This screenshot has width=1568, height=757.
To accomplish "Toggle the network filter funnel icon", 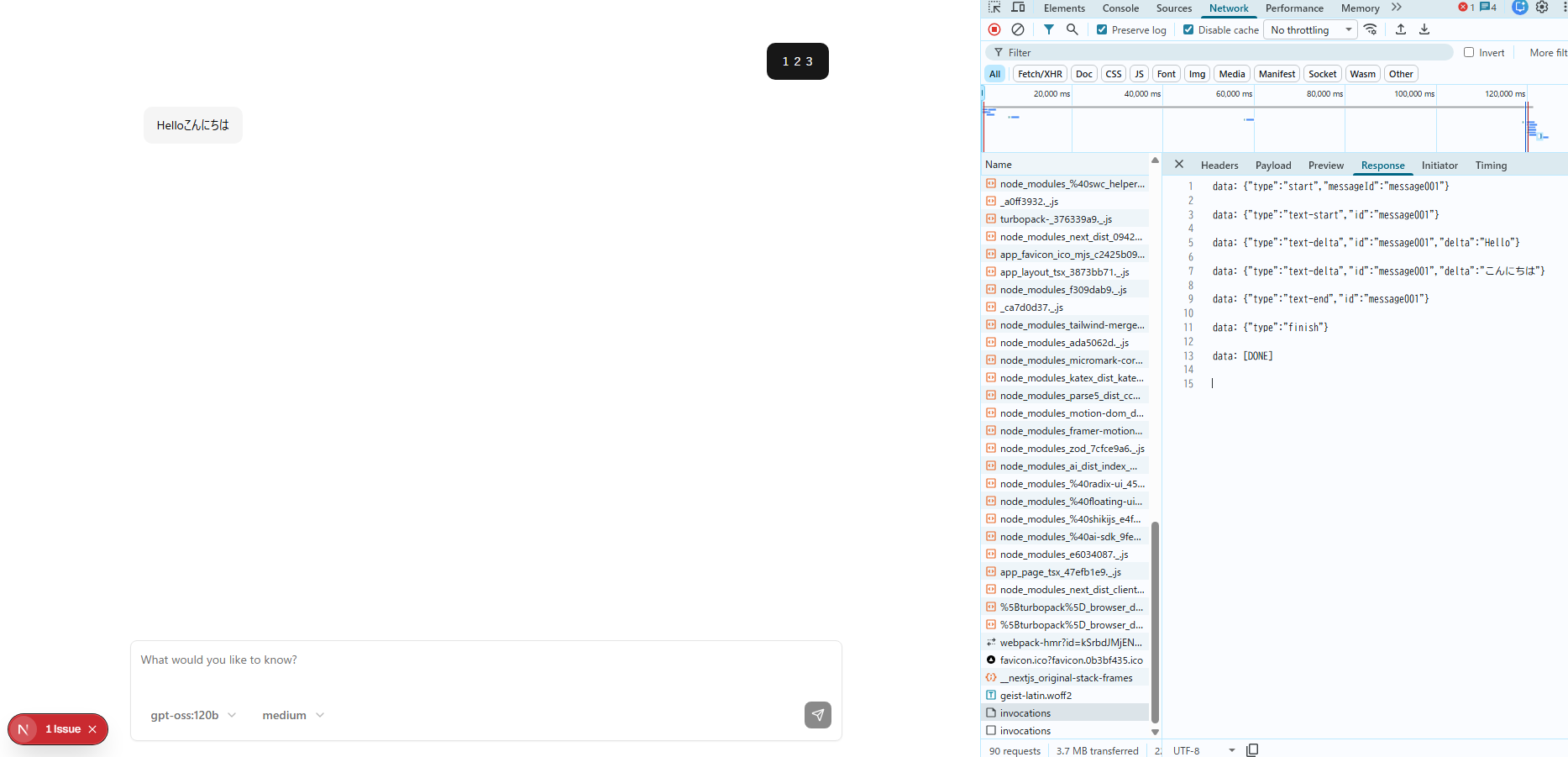I will click(1049, 29).
